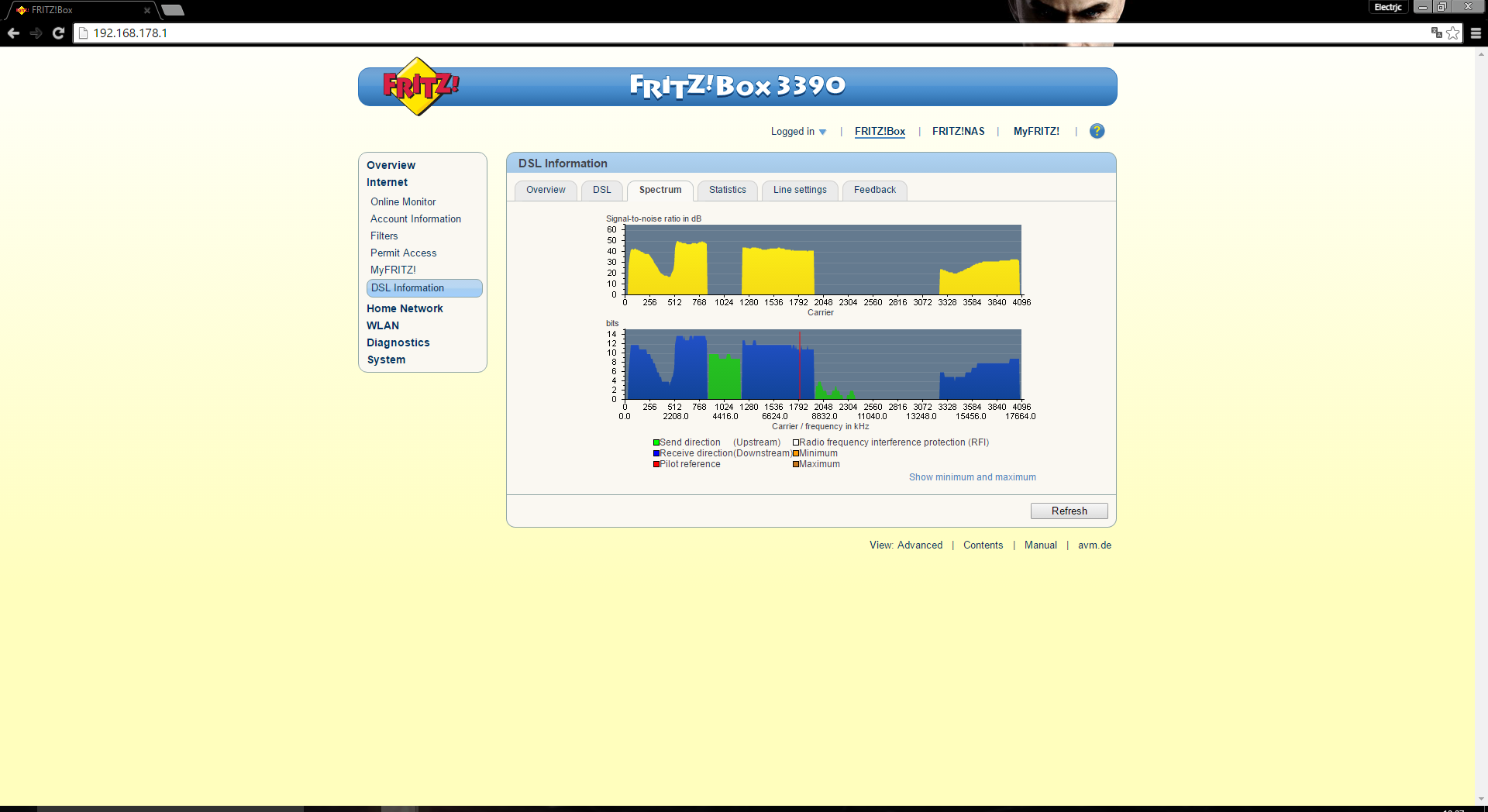Open WLAN in the sidebar
The width and height of the screenshot is (1488, 812).
tap(383, 325)
